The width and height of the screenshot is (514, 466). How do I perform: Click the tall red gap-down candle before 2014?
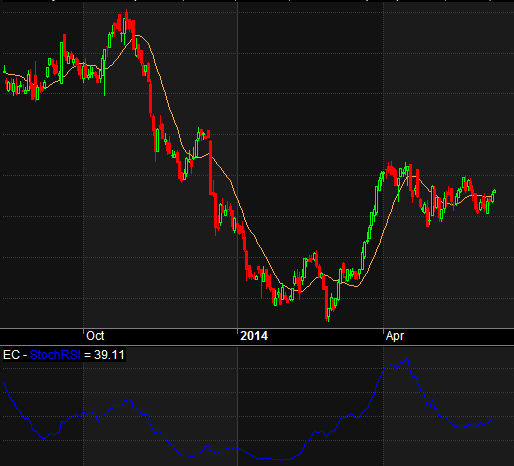point(211,168)
